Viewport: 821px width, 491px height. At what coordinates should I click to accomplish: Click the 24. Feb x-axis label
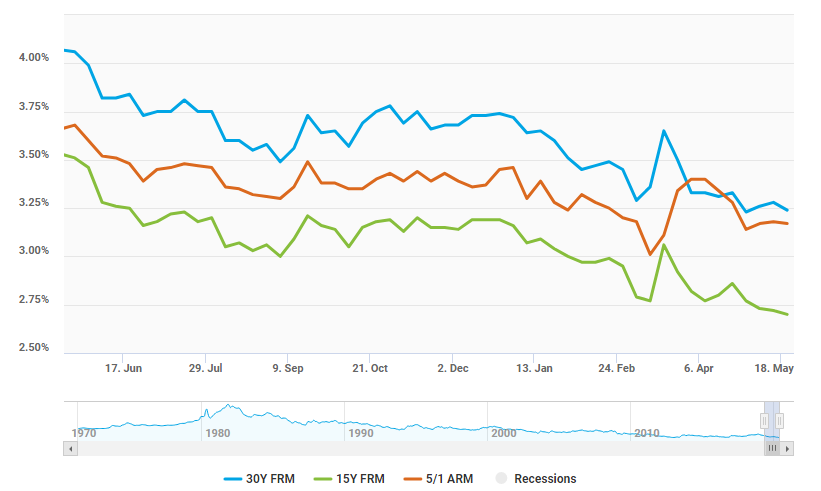tap(616, 368)
